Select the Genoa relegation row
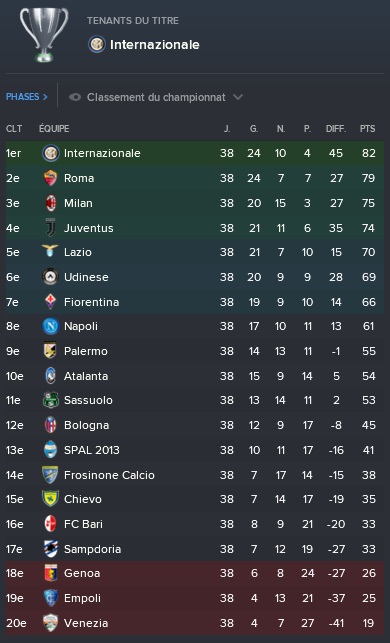 [x=195, y=573]
